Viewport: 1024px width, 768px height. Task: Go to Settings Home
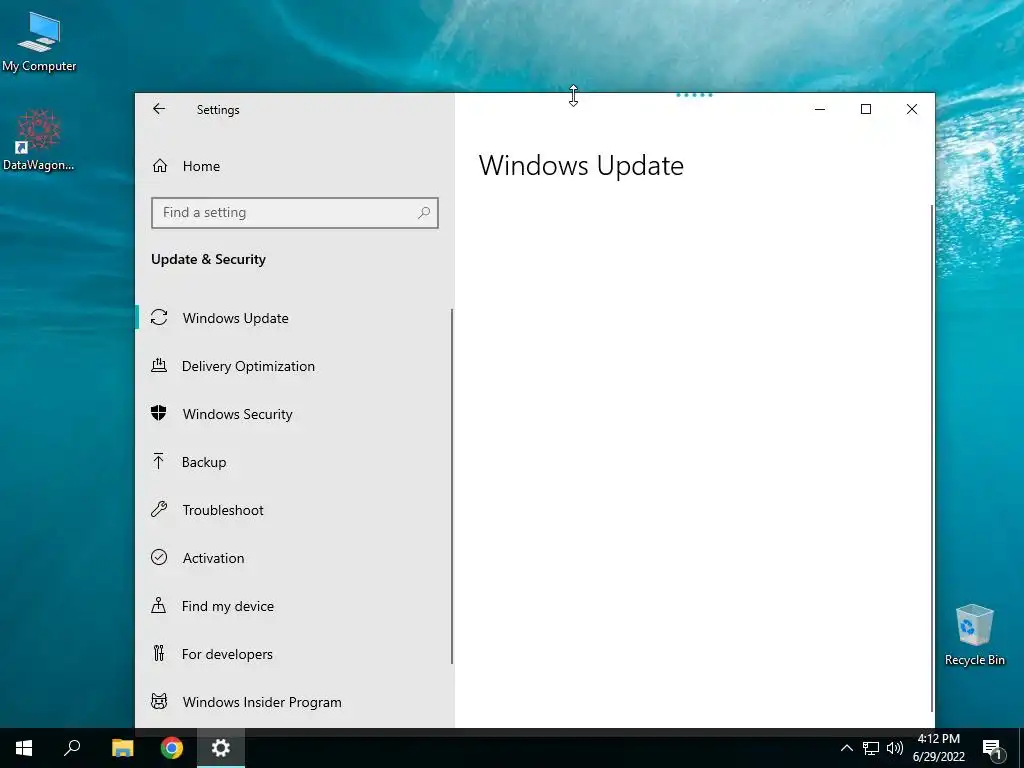295,166
